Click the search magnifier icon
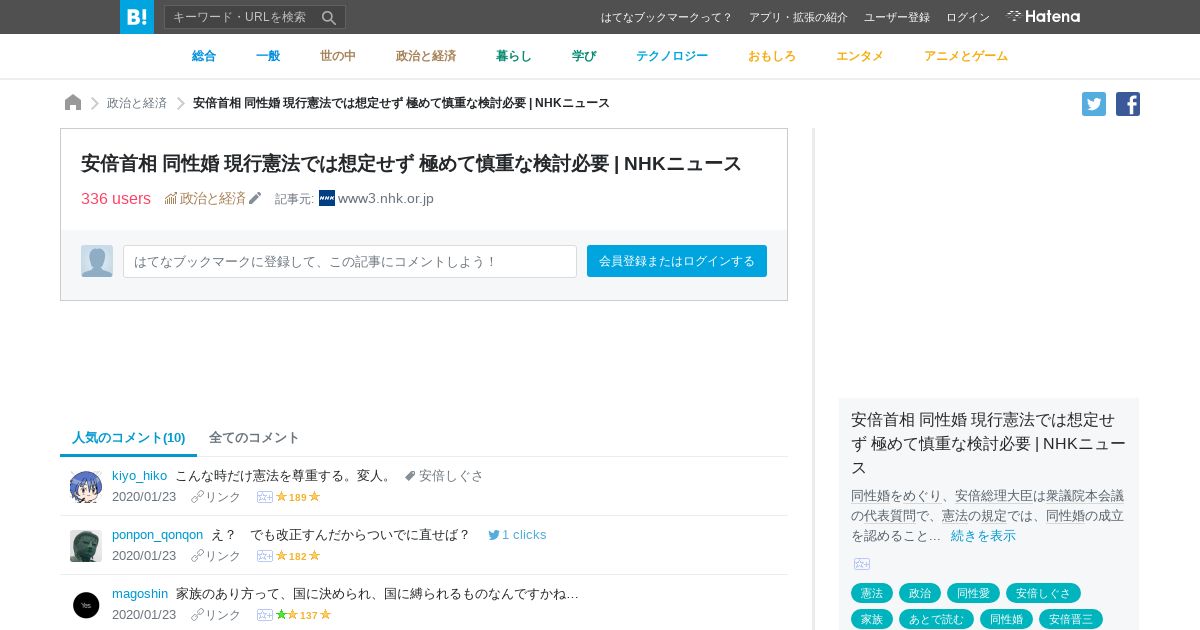 (329, 17)
